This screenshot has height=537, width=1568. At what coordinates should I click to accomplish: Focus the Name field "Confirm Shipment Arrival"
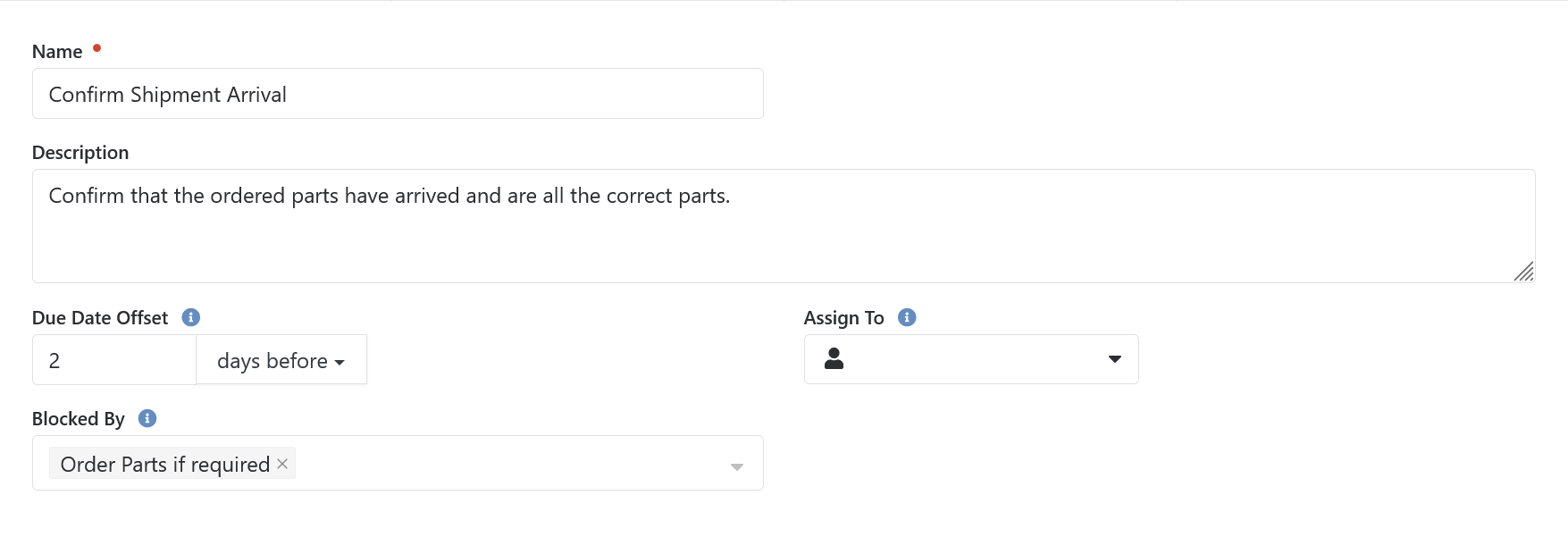tap(398, 94)
